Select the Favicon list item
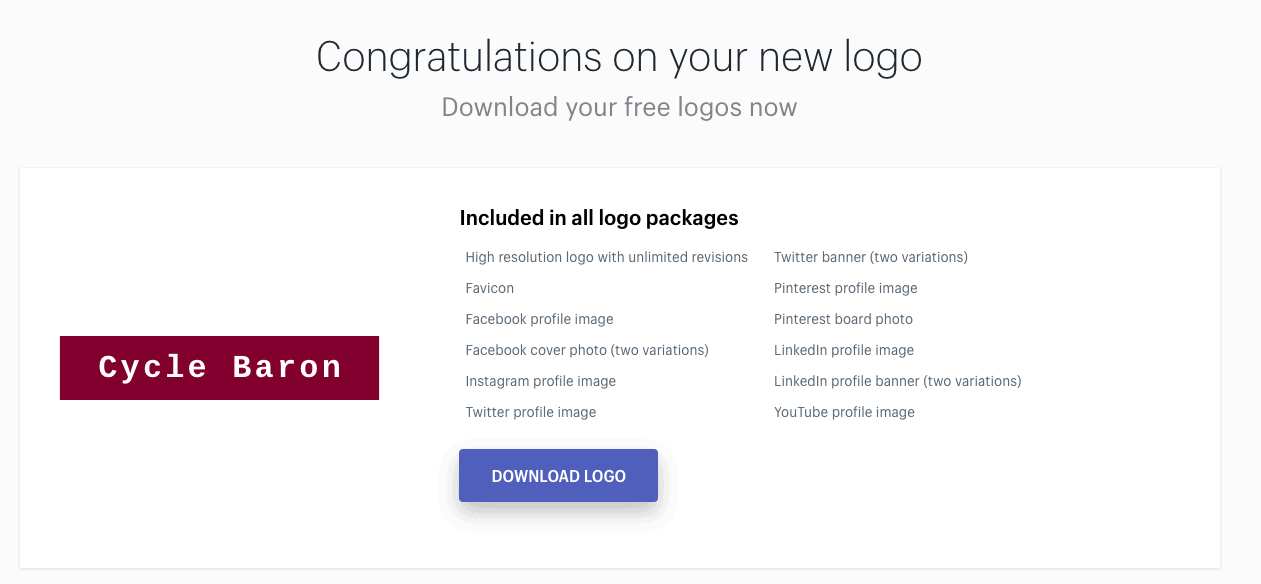 (x=489, y=288)
